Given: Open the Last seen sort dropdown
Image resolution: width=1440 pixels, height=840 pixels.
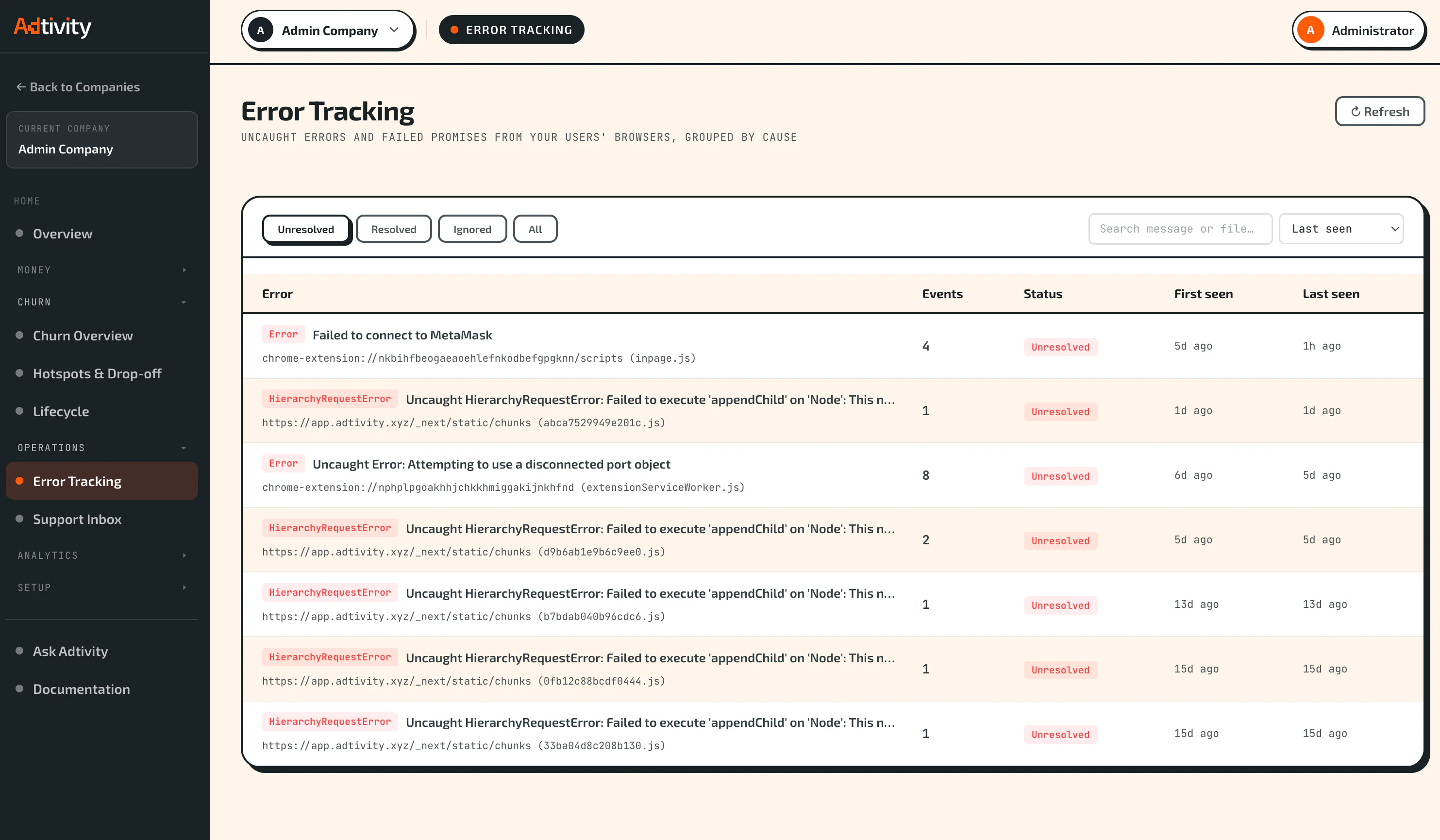Looking at the screenshot, I should pyautogui.click(x=1340, y=229).
